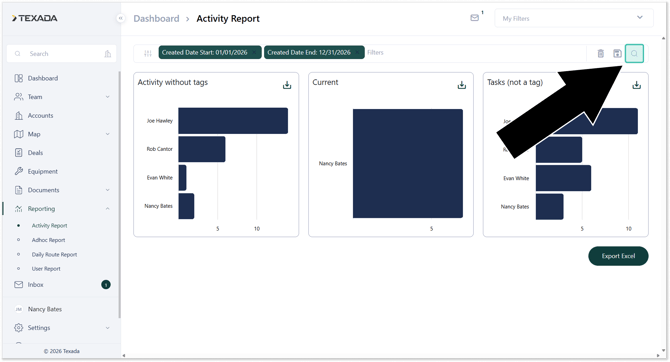The image size is (670, 362).
Task: Open the mail notifications envelope icon
Action: pyautogui.click(x=474, y=18)
